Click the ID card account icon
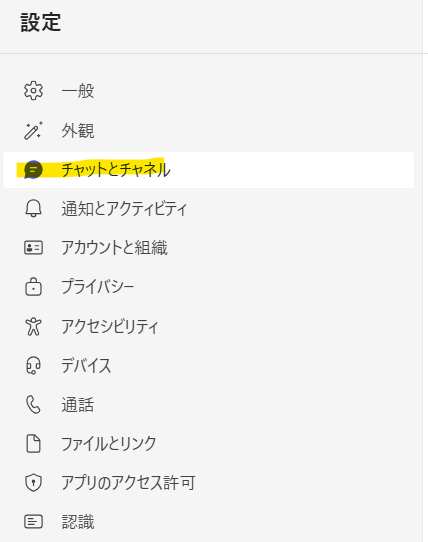The height and width of the screenshot is (542, 428). tap(34, 248)
